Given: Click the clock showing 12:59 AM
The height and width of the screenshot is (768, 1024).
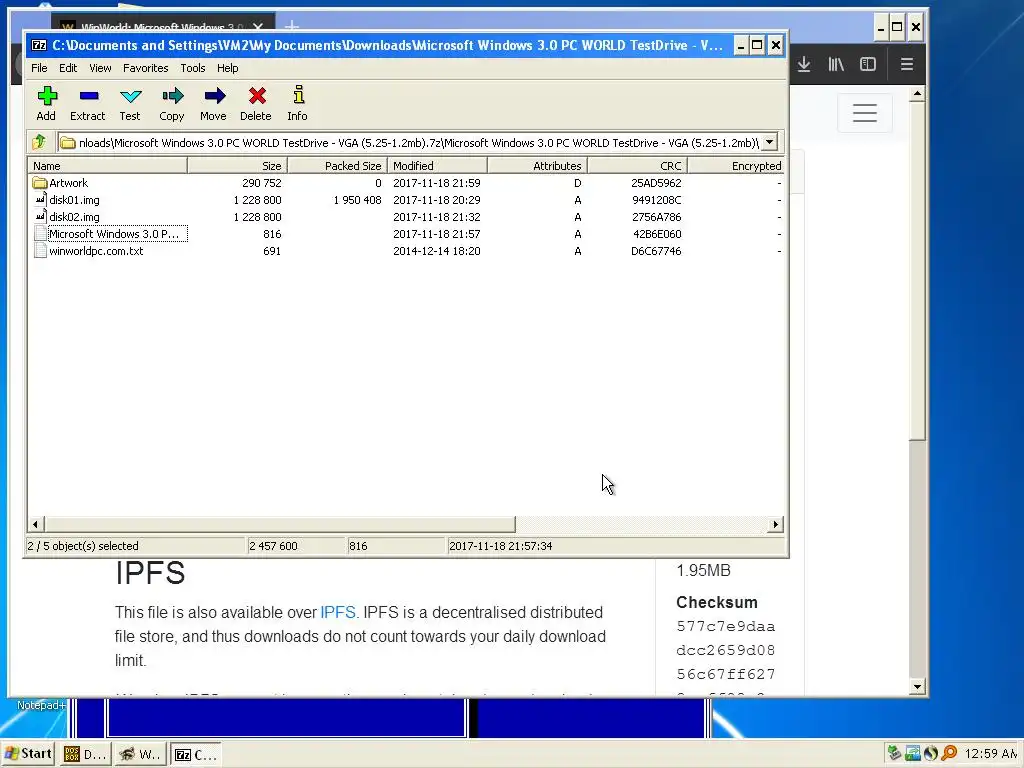Looking at the screenshot, I should coord(990,754).
